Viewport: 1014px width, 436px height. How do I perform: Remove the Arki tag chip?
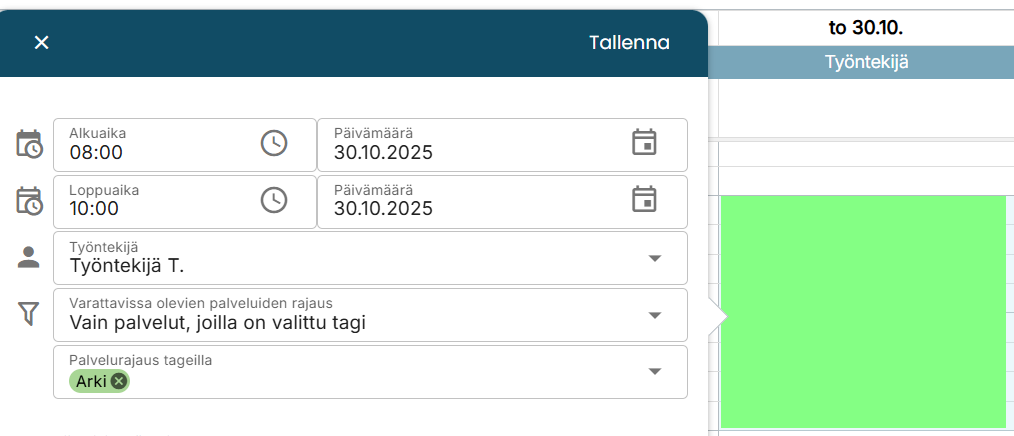pos(119,381)
